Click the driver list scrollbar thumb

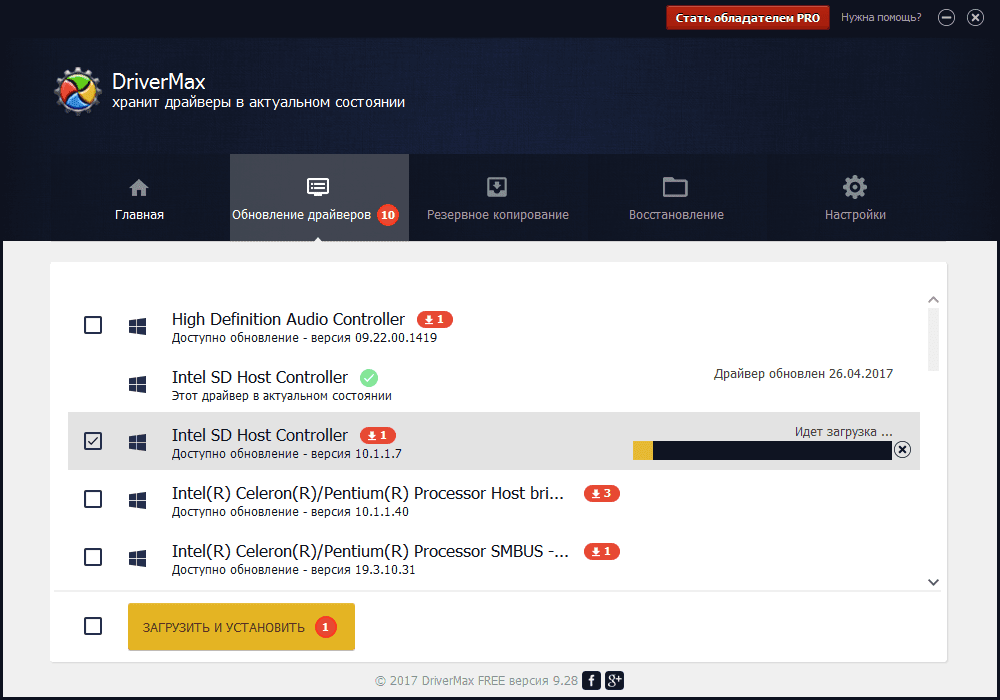[933, 339]
